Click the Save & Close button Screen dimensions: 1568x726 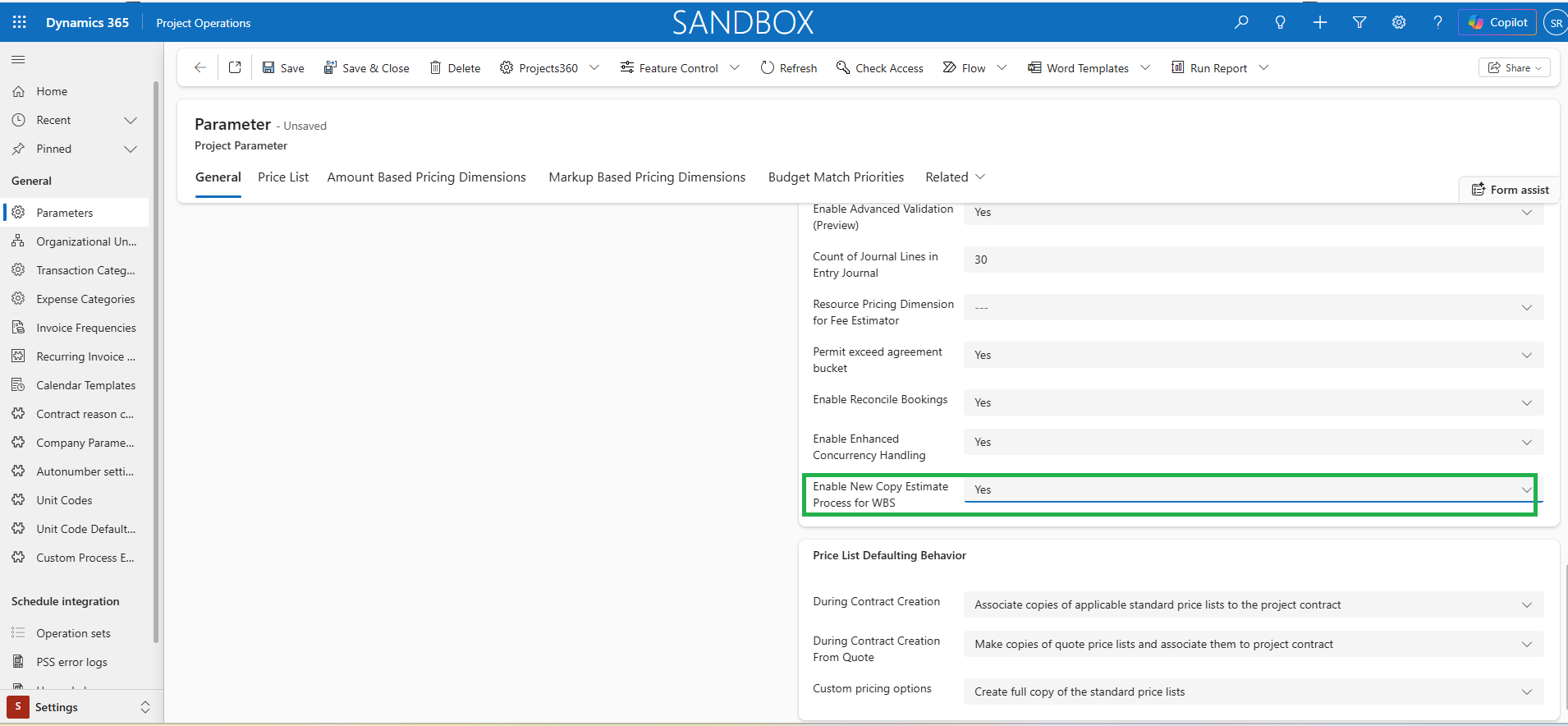click(366, 68)
